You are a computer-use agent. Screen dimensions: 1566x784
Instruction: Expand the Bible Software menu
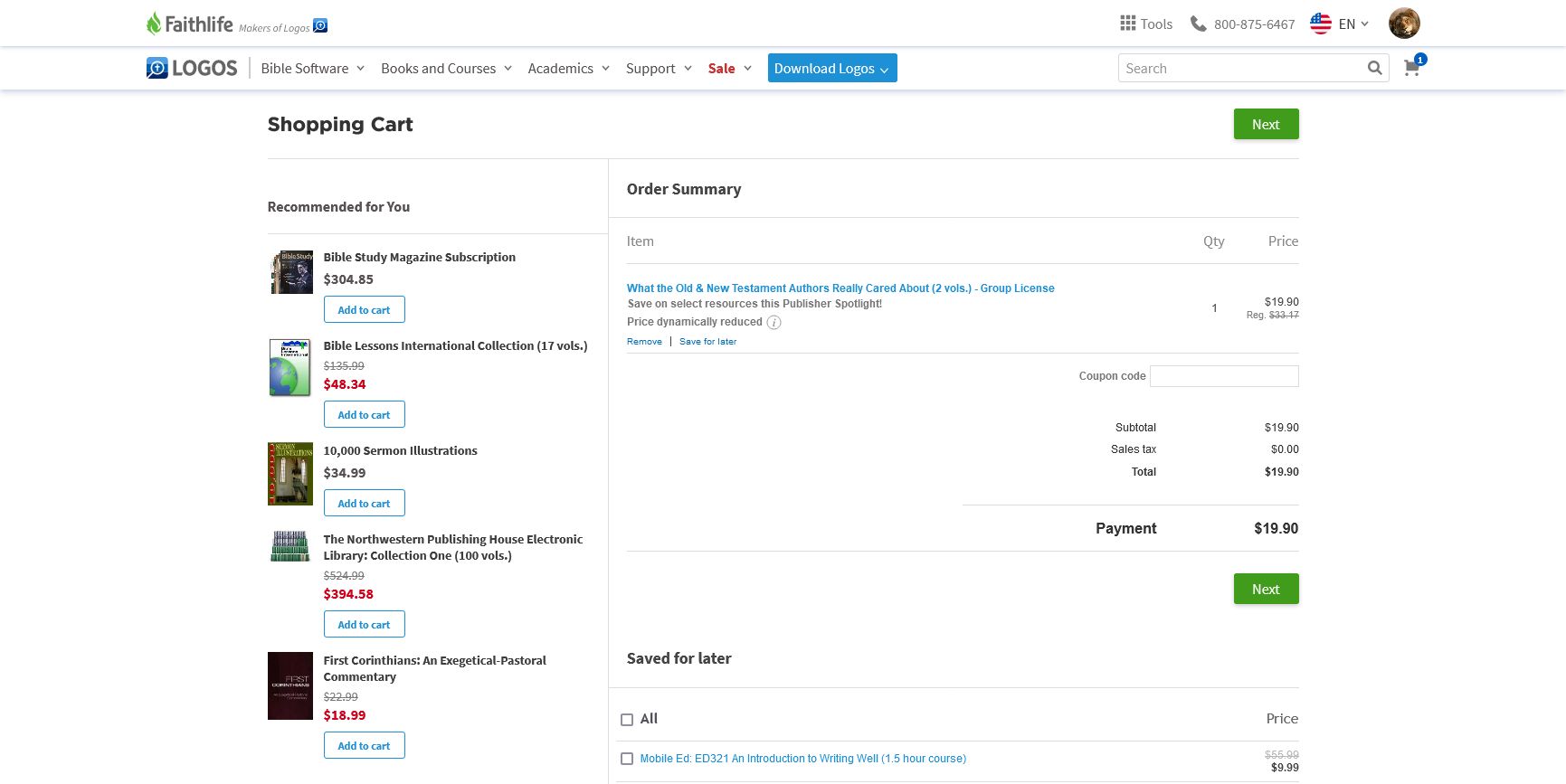[x=312, y=68]
